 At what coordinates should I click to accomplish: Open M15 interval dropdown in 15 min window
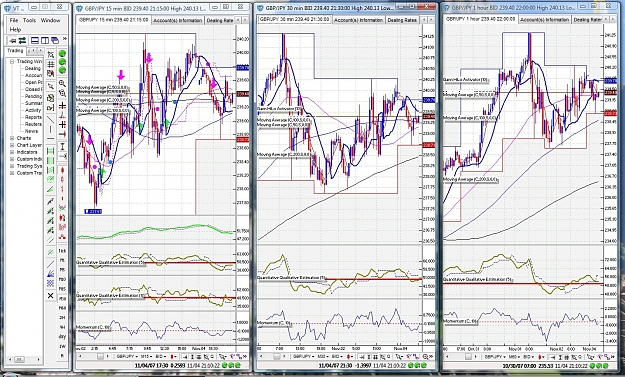point(147,356)
